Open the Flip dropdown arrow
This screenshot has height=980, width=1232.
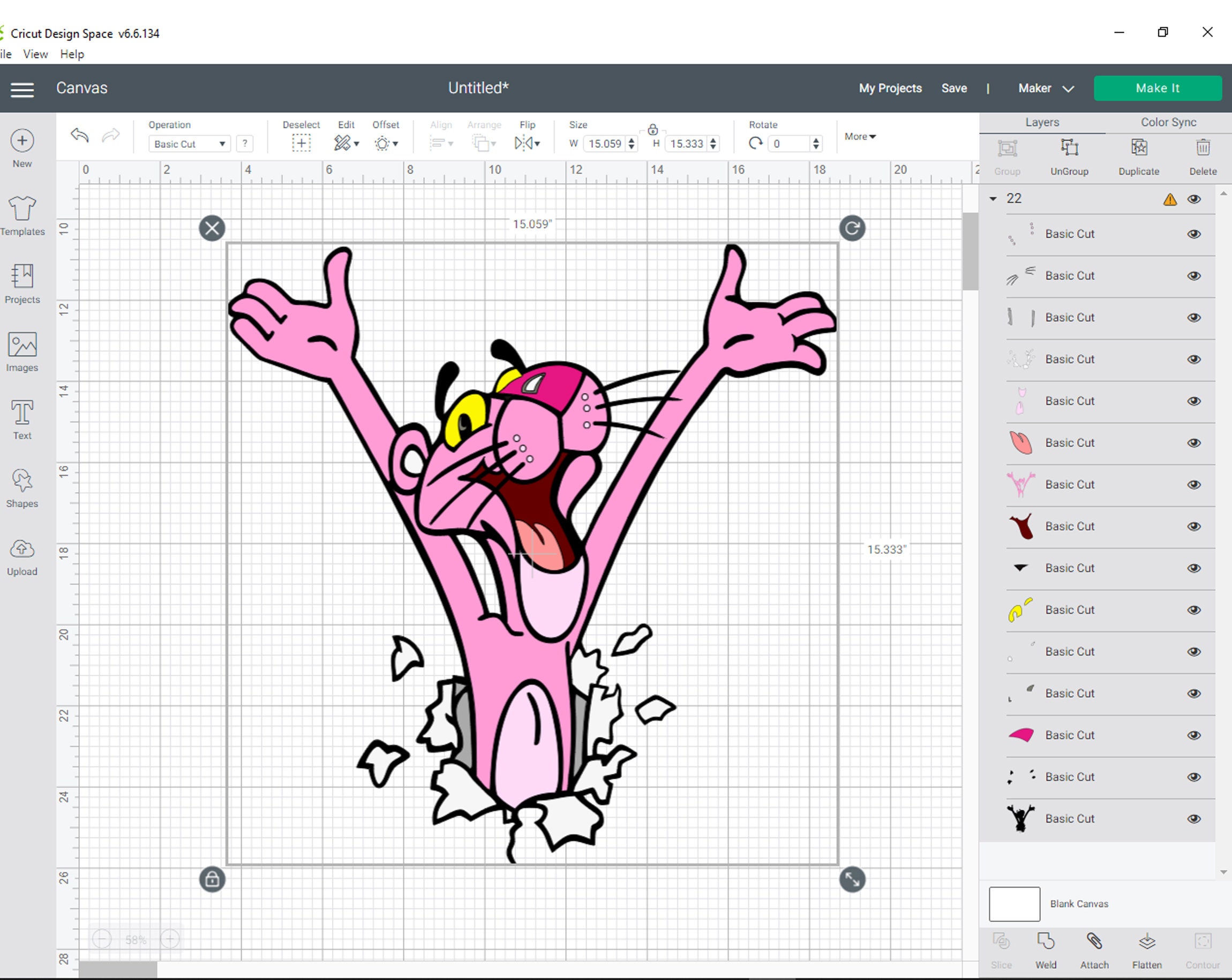coord(537,144)
